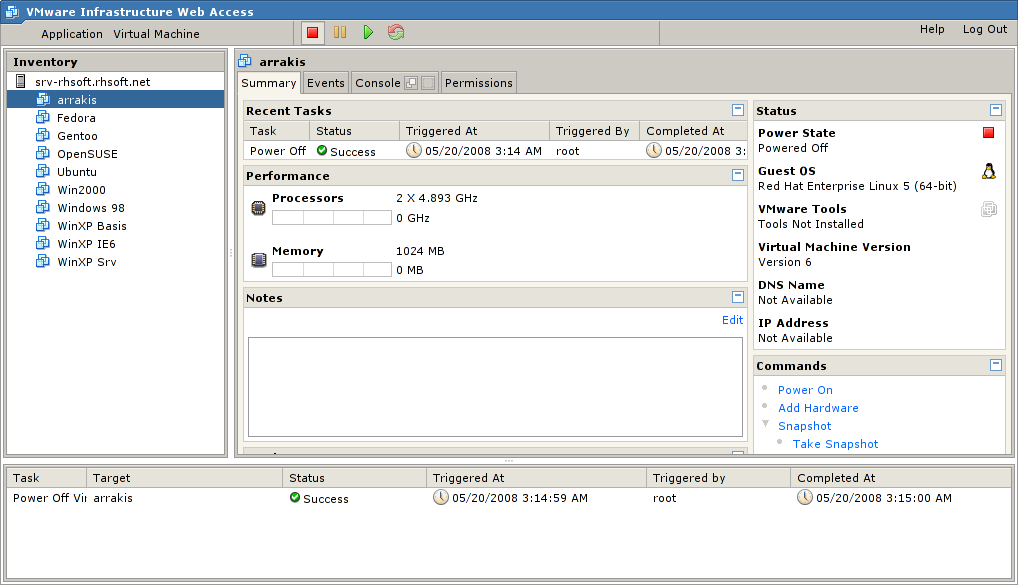Click the Help link
The image size is (1018, 585).
(932, 29)
